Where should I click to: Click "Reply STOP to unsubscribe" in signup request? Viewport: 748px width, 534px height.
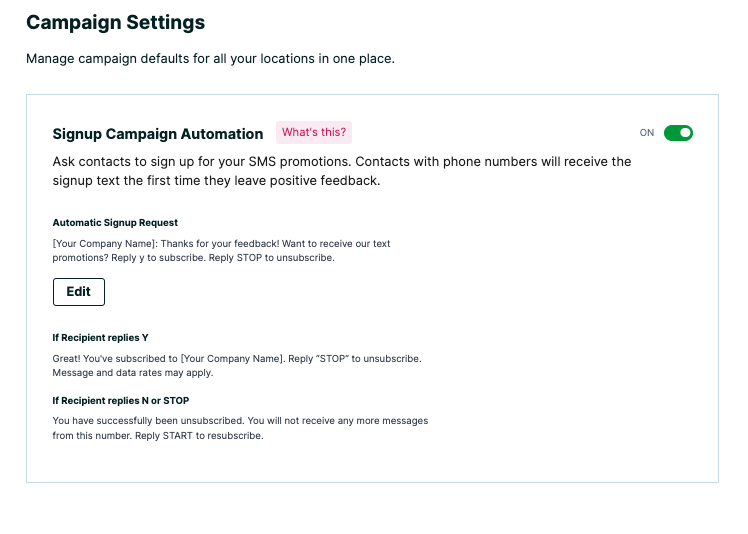pos(272,257)
